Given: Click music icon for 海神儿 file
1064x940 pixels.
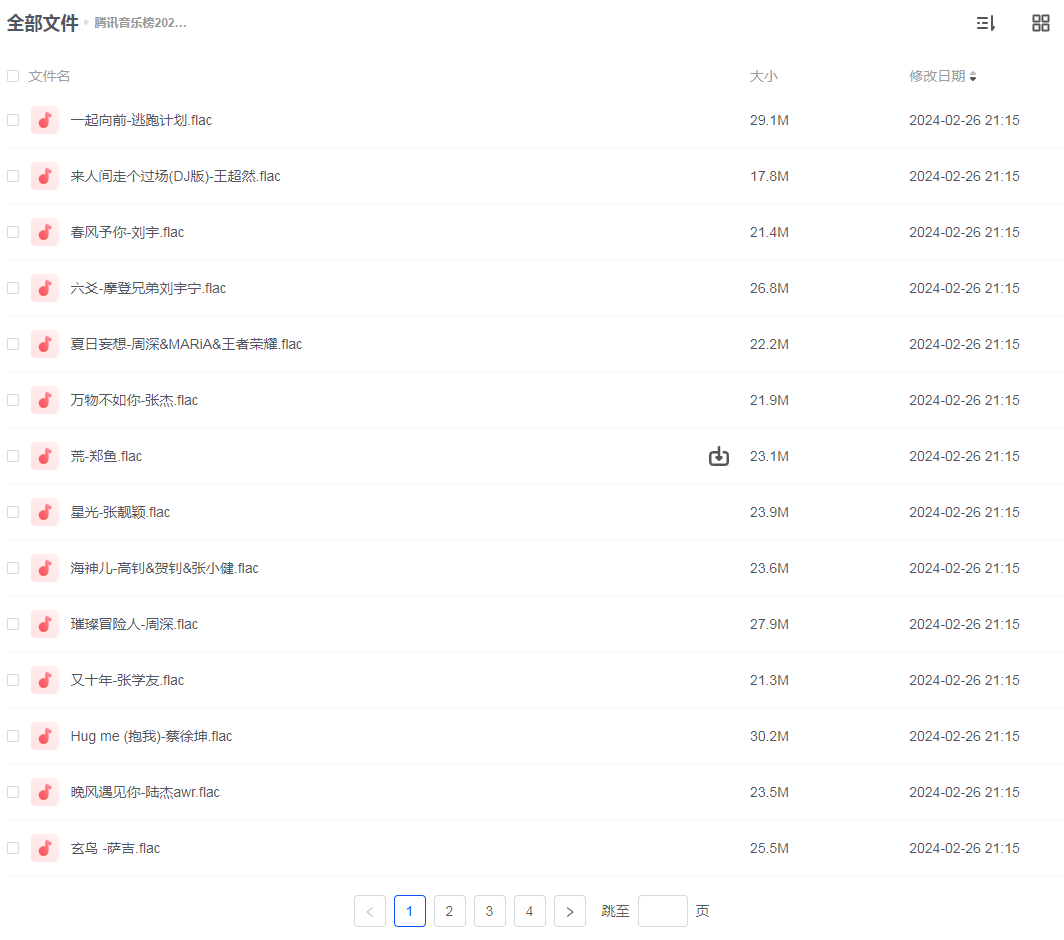Looking at the screenshot, I should pyautogui.click(x=45, y=568).
